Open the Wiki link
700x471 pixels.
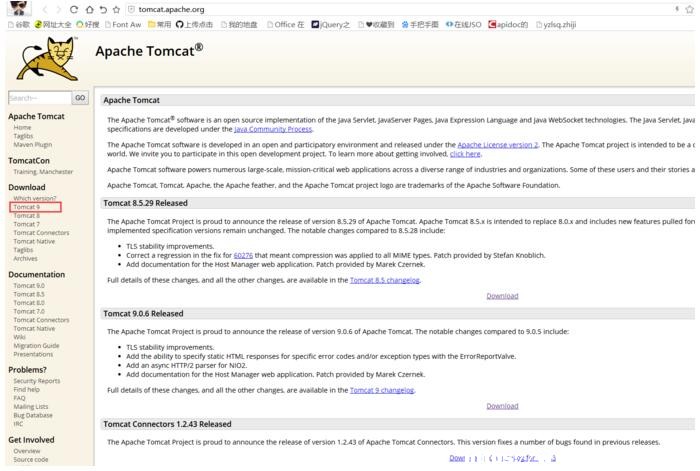tap(19, 337)
